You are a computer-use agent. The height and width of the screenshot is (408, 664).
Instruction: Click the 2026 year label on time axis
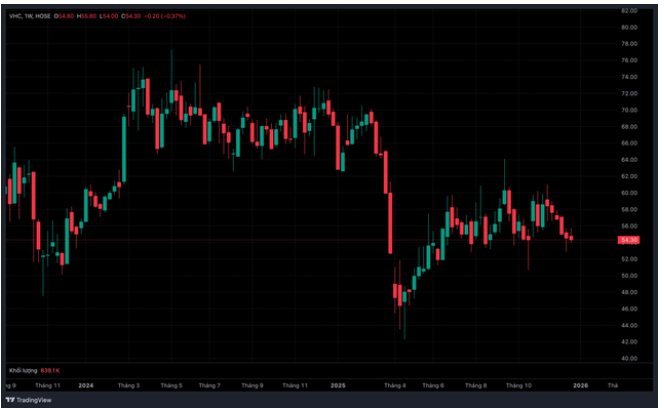[x=581, y=386]
